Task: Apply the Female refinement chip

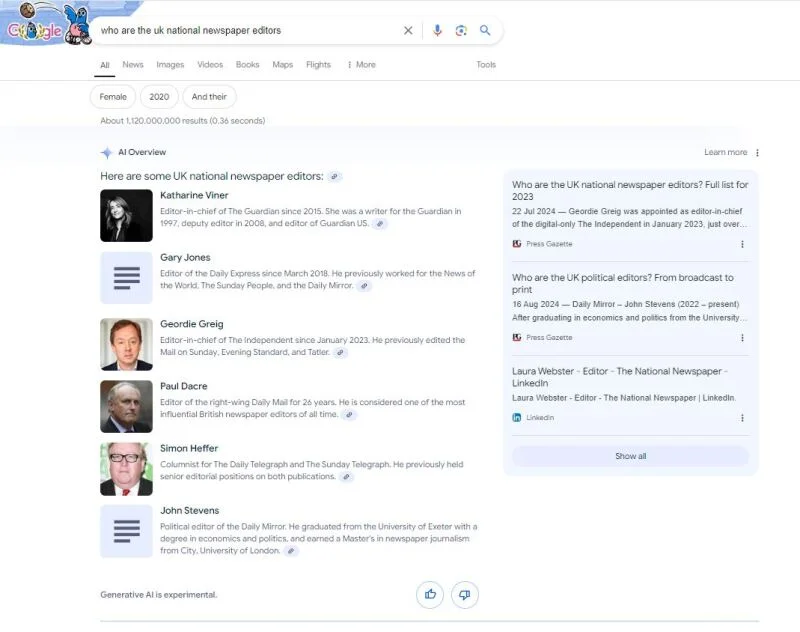Action: point(113,97)
